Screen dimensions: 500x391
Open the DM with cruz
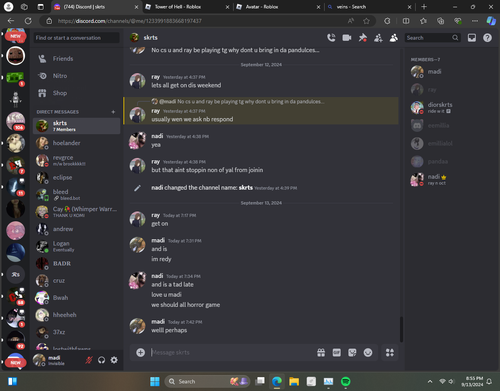(77, 281)
